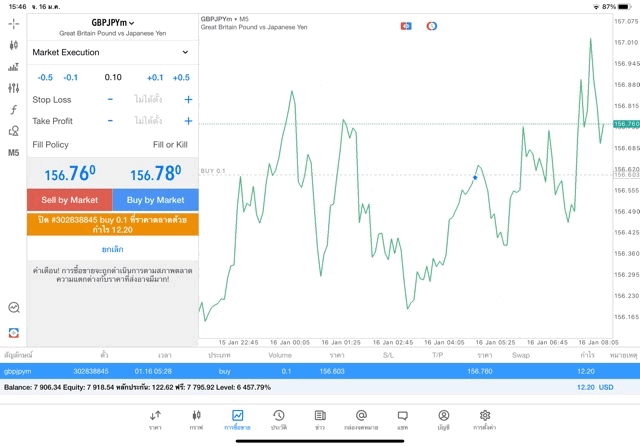Tap the Take Profit value field

click(149, 121)
